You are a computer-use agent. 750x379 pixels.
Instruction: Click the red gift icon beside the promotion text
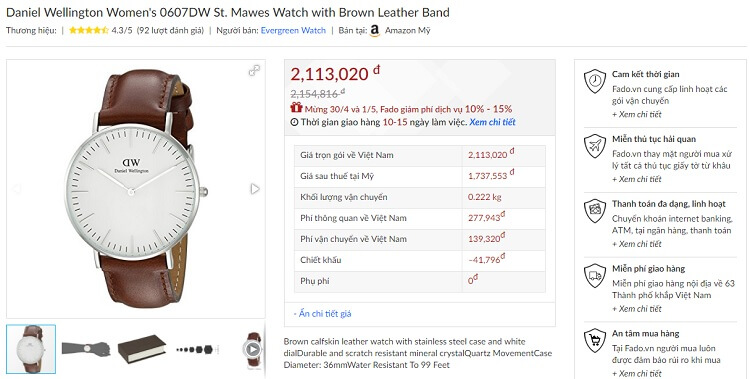click(296, 108)
